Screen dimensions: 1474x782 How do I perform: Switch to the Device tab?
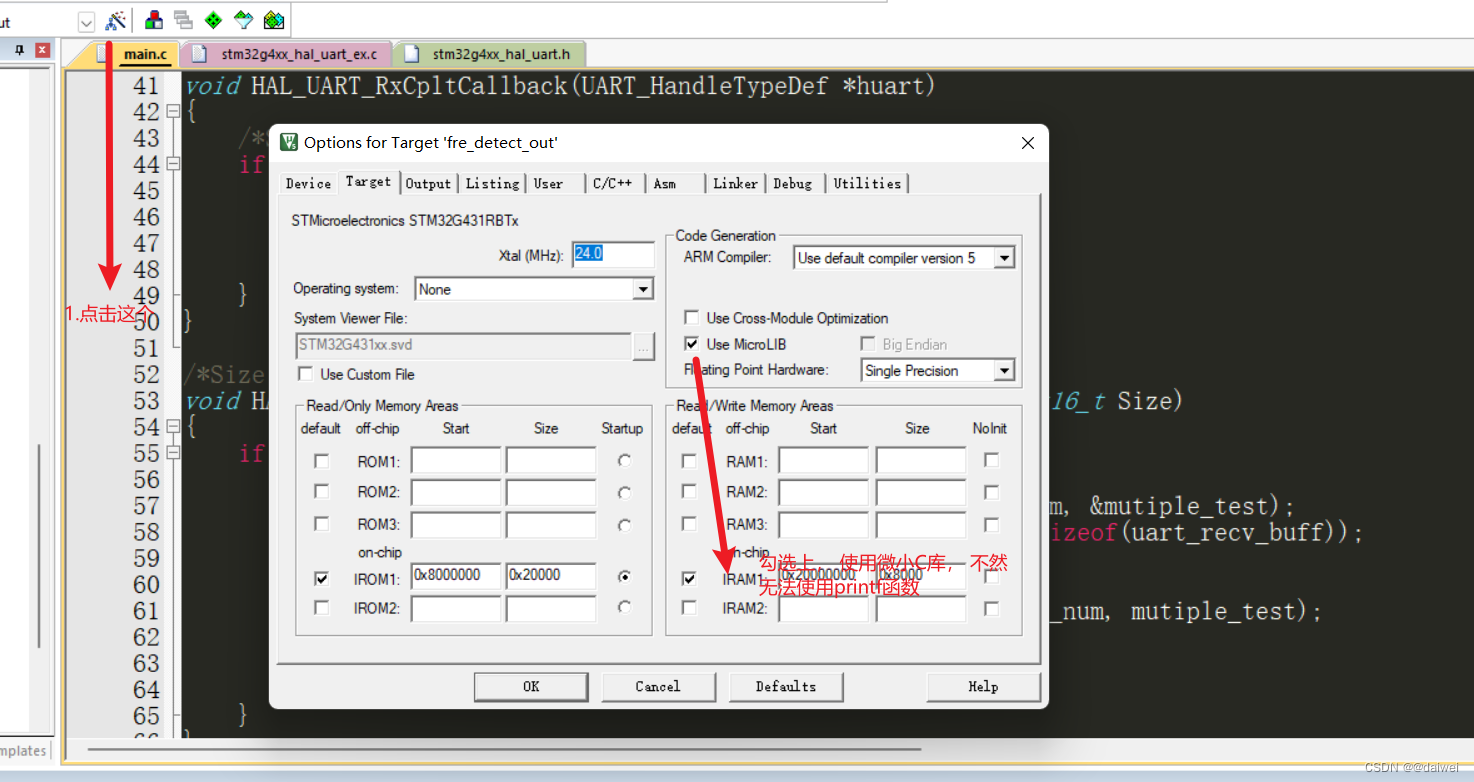[x=308, y=183]
